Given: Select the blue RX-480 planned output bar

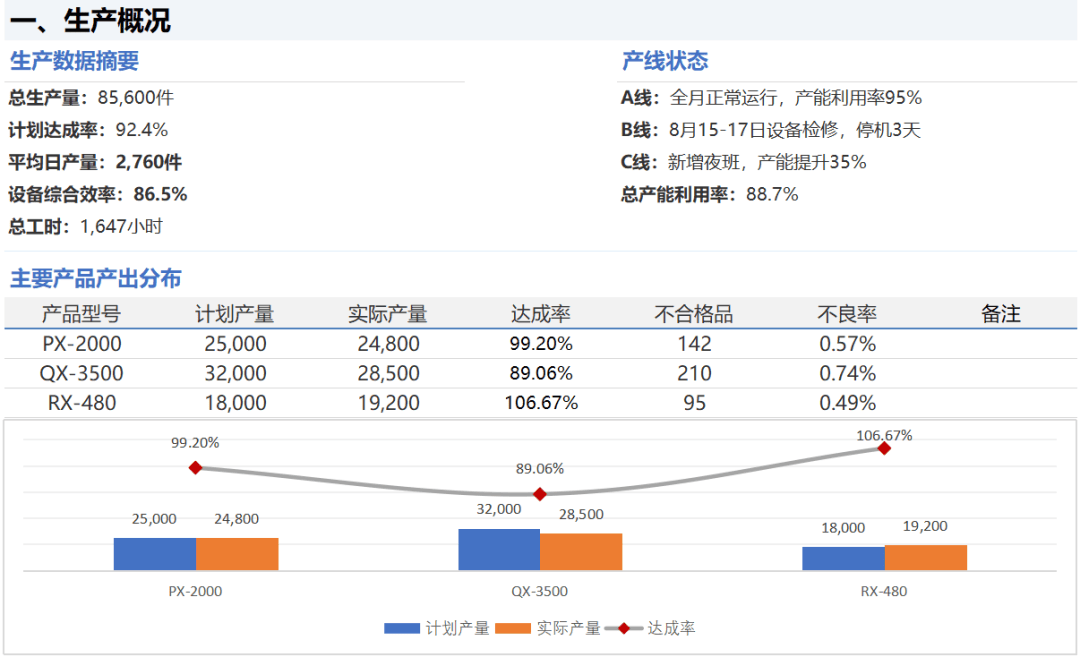Looking at the screenshot, I should [844, 559].
